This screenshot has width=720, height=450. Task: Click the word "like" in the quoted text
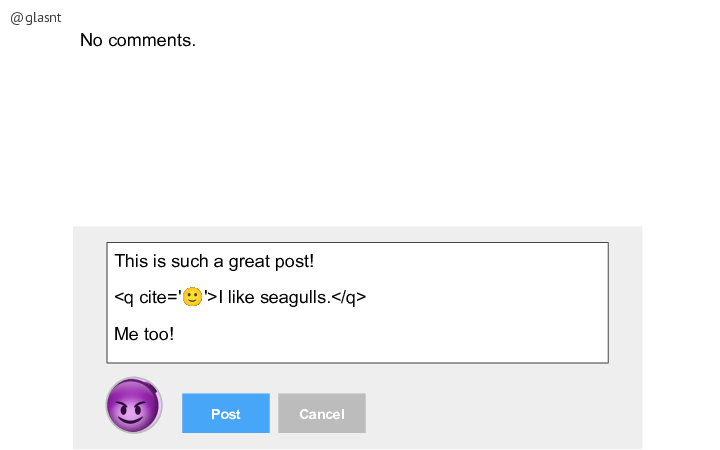[241, 298]
